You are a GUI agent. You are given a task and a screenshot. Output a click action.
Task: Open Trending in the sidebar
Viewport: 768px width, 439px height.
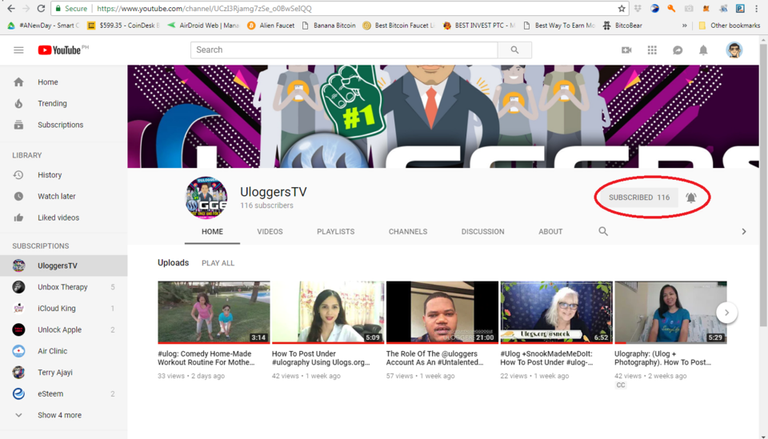(64, 103)
